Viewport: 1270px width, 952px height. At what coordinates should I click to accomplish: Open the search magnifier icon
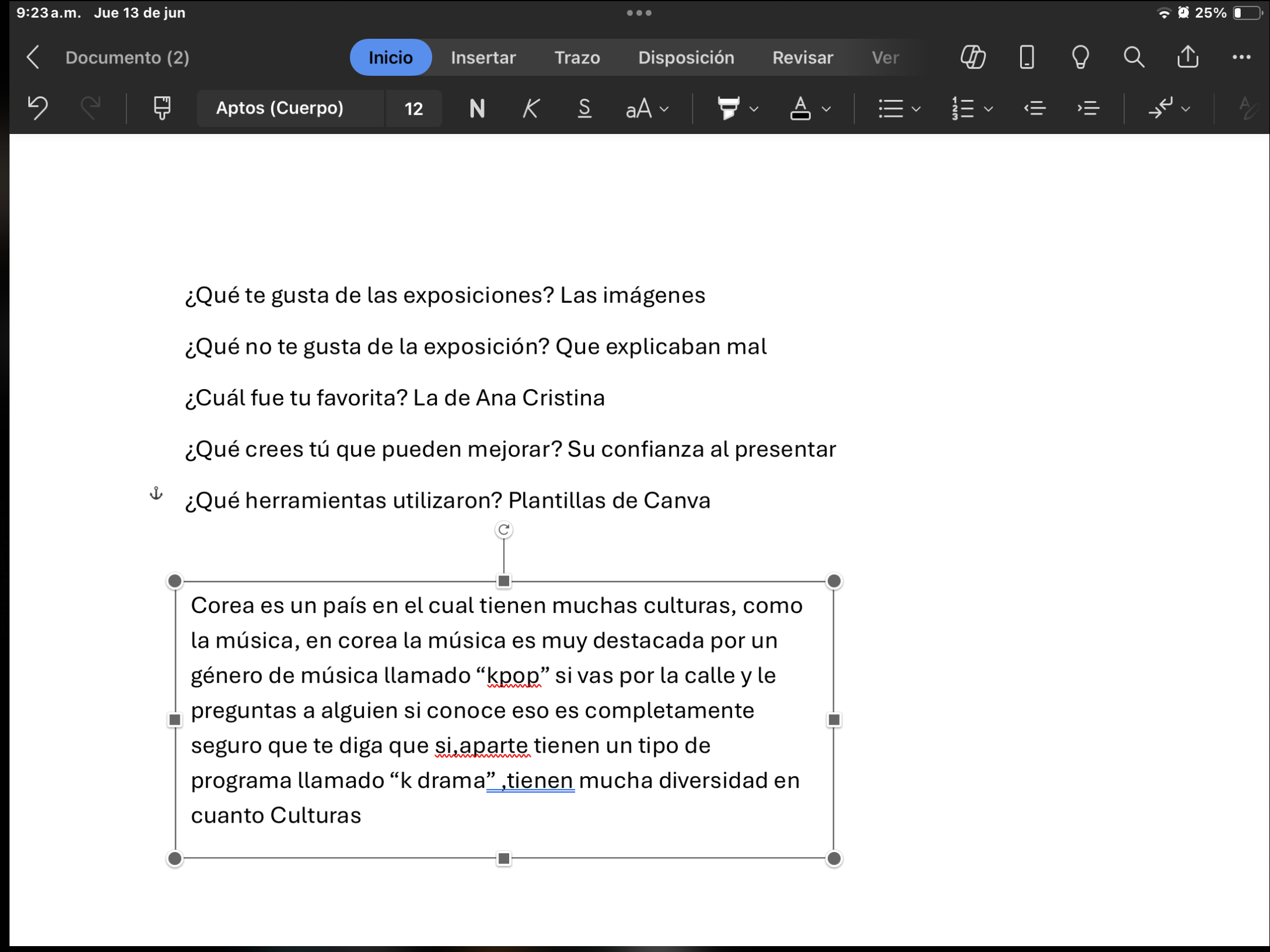1134,58
